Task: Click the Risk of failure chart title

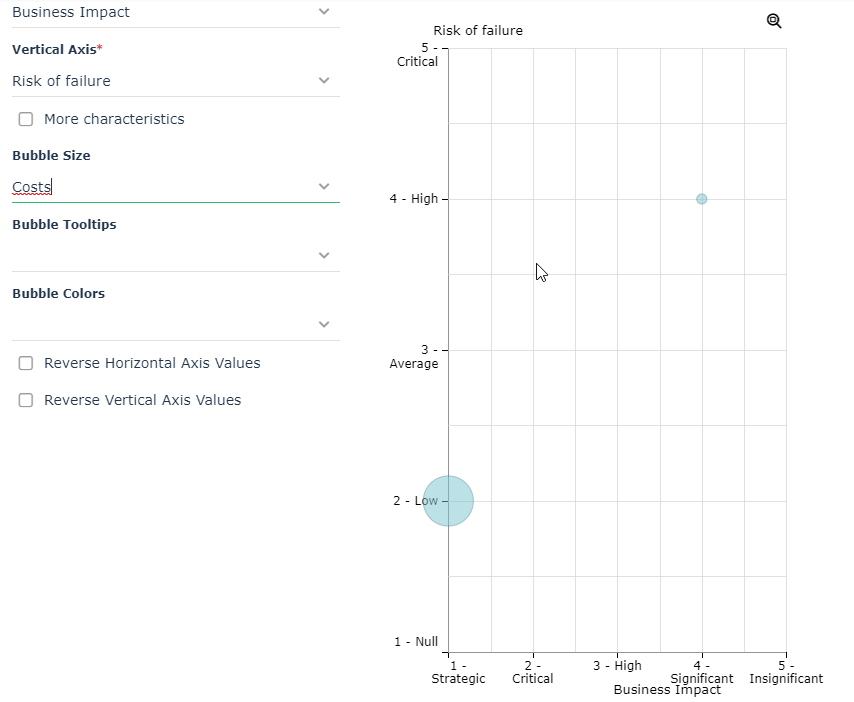Action: (x=478, y=31)
